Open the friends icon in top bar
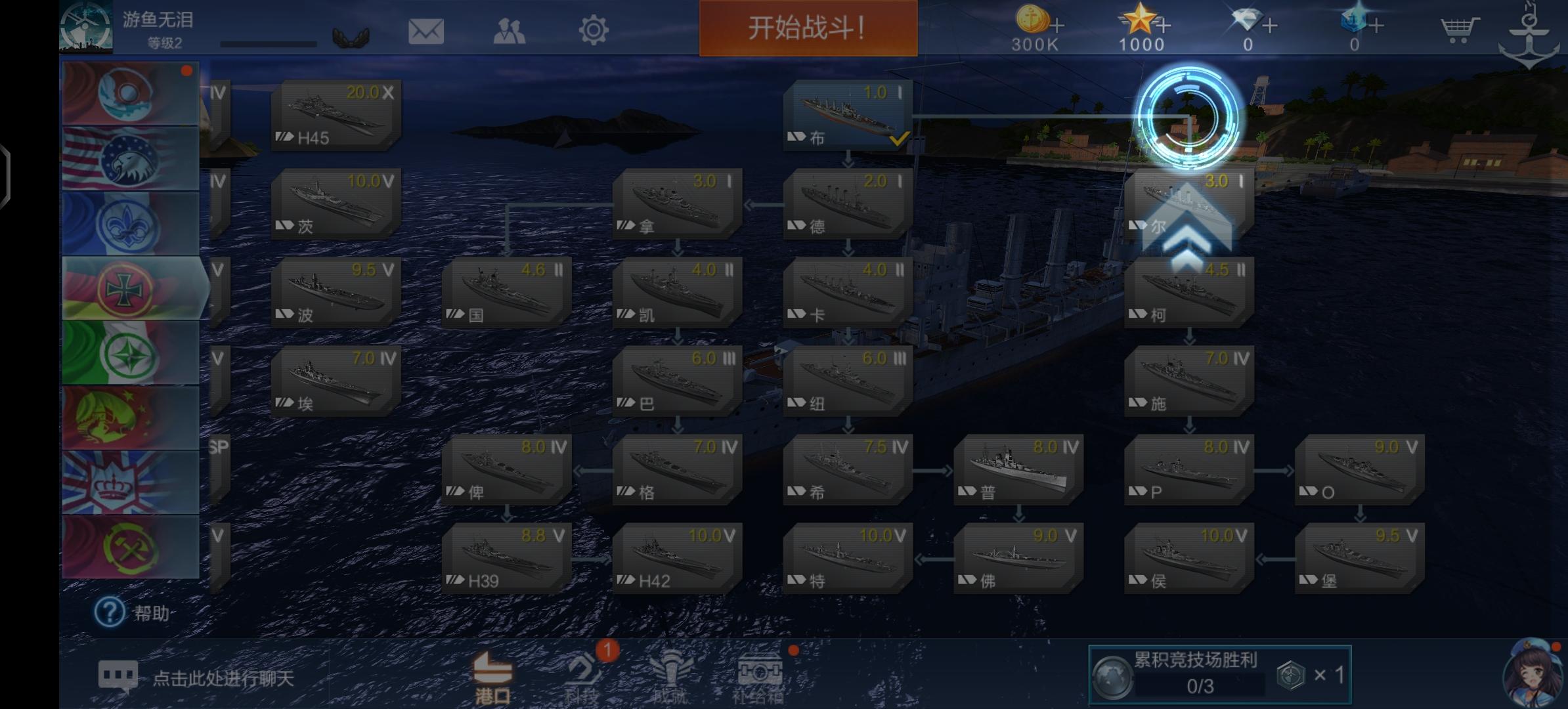Screen dimensions: 1568x709 tap(510, 31)
